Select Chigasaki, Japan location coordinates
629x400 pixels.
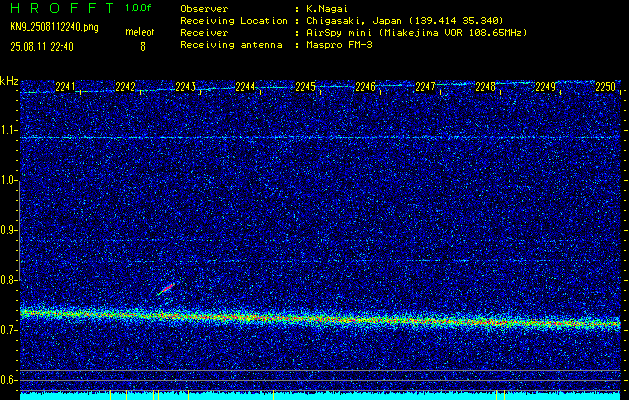point(405,20)
